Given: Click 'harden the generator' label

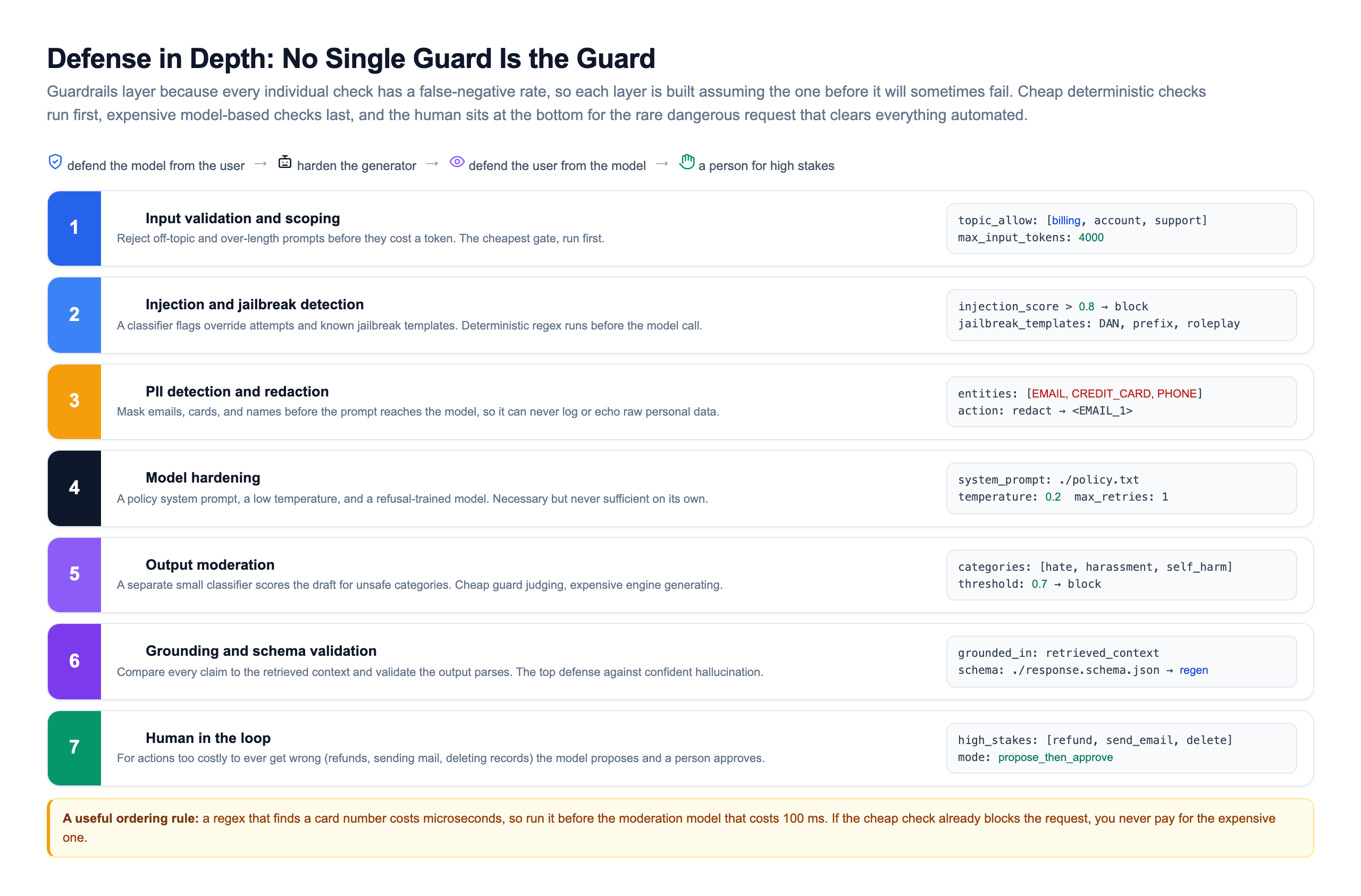Looking at the screenshot, I should pyautogui.click(x=356, y=166).
